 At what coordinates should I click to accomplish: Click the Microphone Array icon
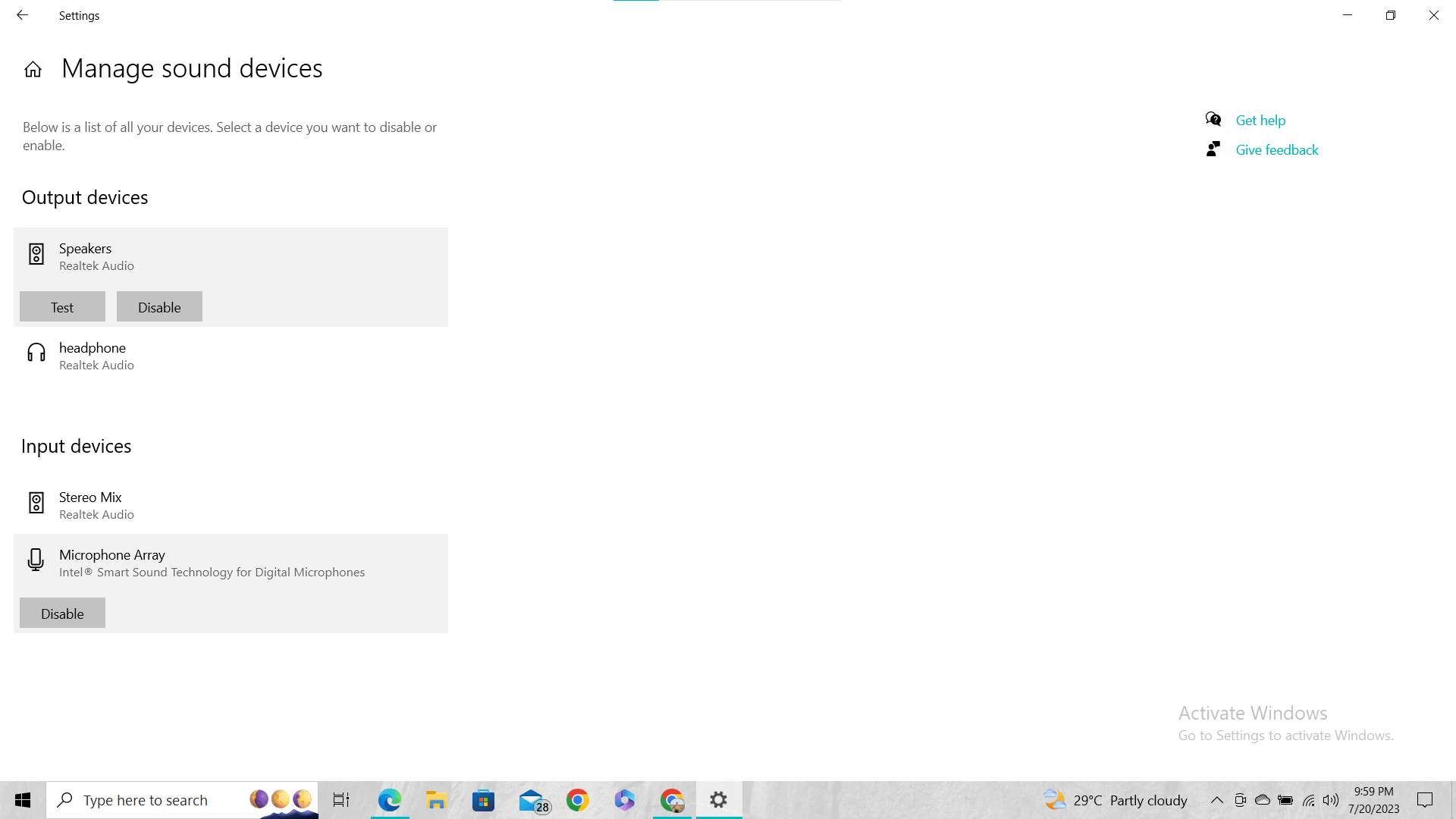36,560
